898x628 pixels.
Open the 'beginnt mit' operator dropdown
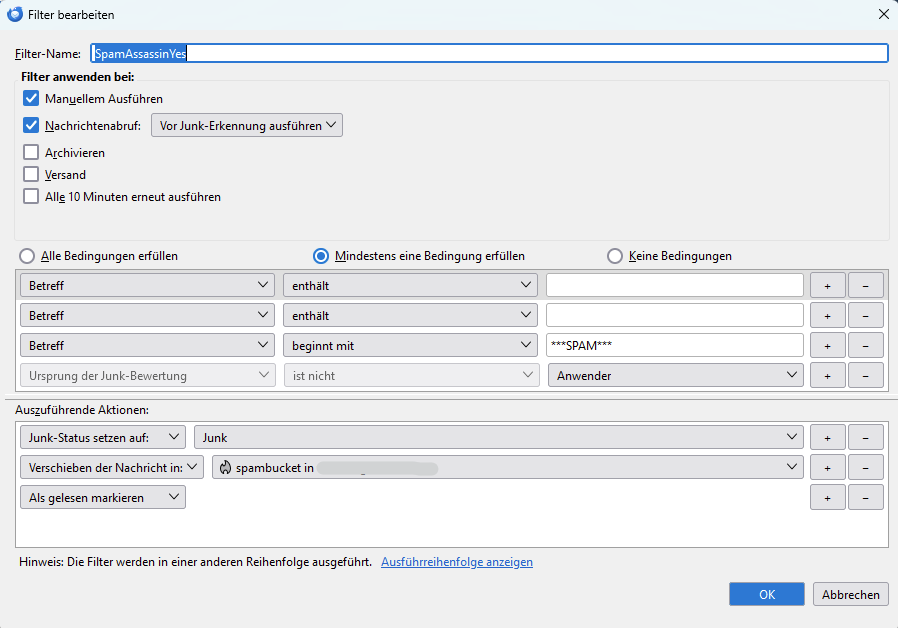[x=410, y=345]
